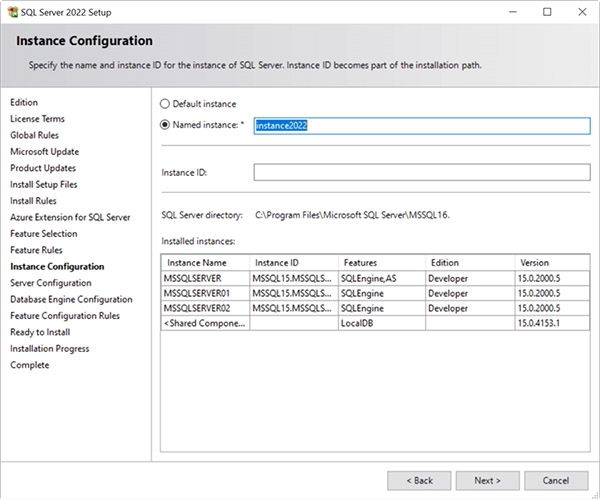Select the Default instance radio button
The height and width of the screenshot is (500, 600).
click(165, 104)
